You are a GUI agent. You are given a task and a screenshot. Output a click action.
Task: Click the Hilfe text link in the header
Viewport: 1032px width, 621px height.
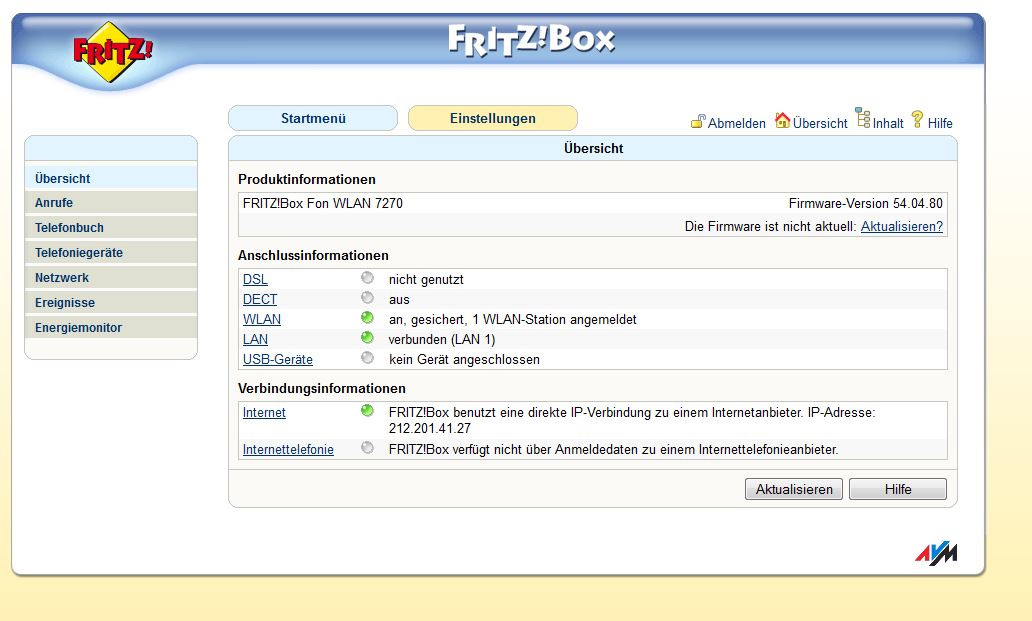click(940, 123)
